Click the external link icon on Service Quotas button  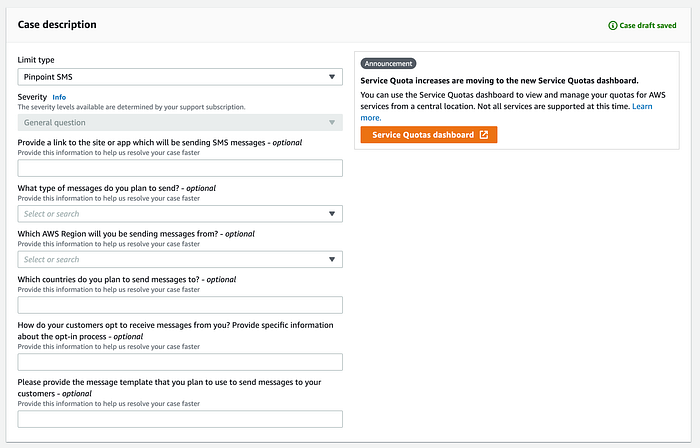pyautogui.click(x=484, y=135)
